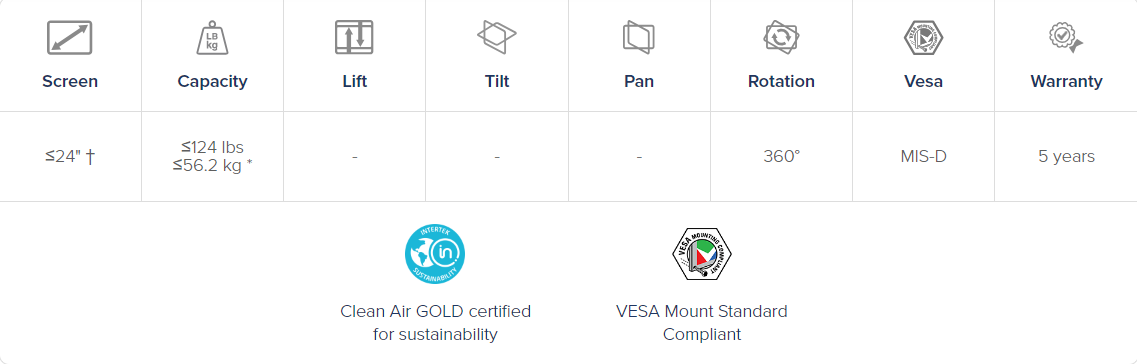This screenshot has width=1137, height=364.
Task: Select the Rotation column heading
Action: tap(781, 81)
